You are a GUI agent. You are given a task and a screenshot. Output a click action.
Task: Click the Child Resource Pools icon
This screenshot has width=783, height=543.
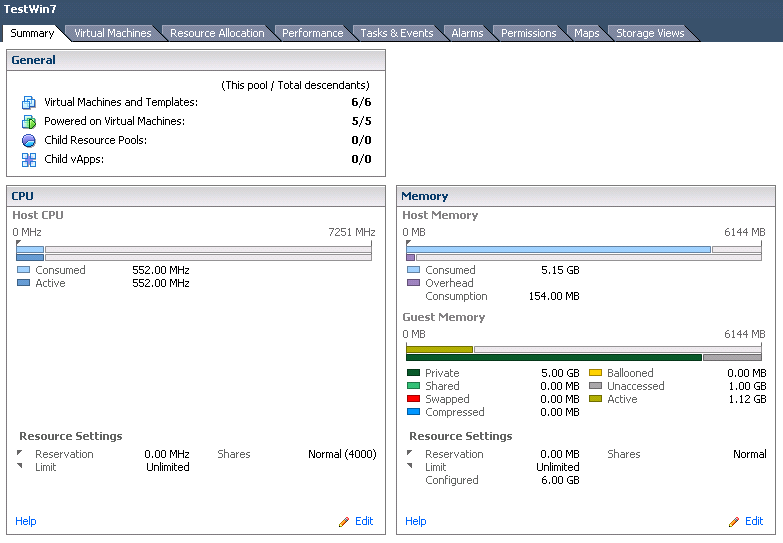pos(28,140)
